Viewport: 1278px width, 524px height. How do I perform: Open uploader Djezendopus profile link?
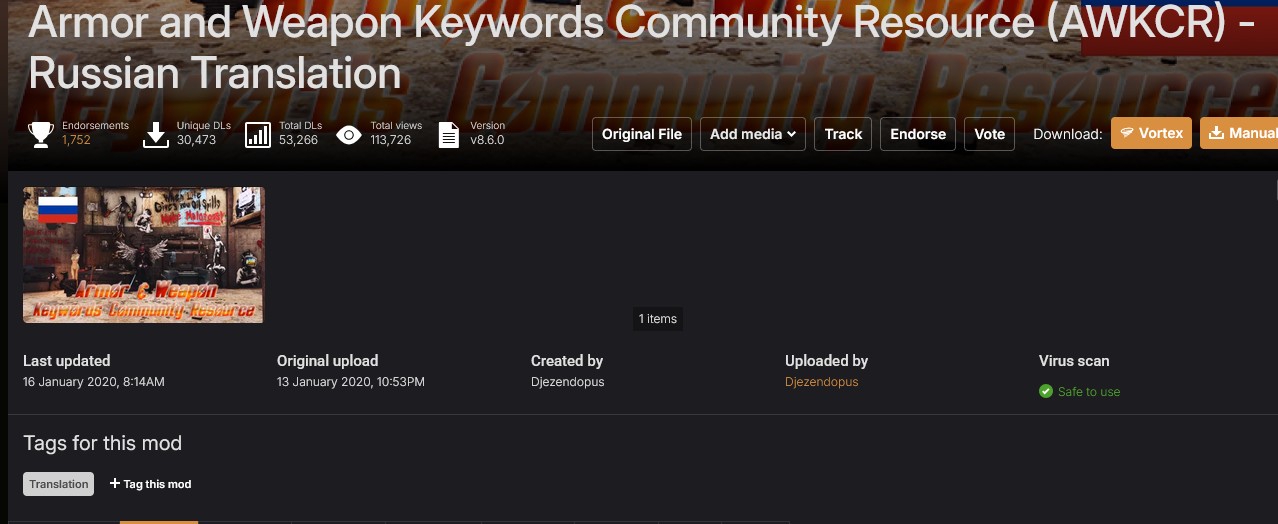821,382
